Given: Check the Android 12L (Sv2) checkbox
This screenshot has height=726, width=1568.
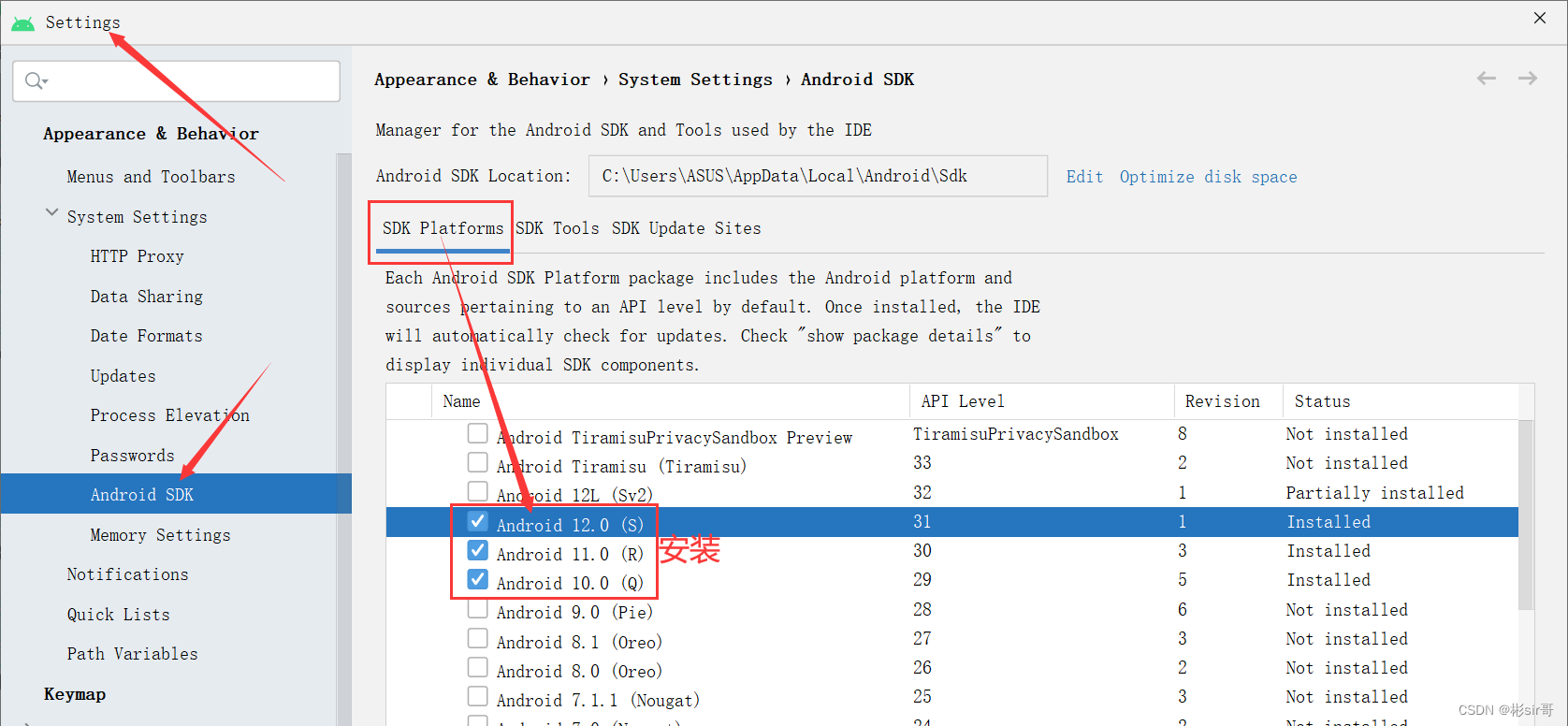Looking at the screenshot, I should (x=478, y=491).
